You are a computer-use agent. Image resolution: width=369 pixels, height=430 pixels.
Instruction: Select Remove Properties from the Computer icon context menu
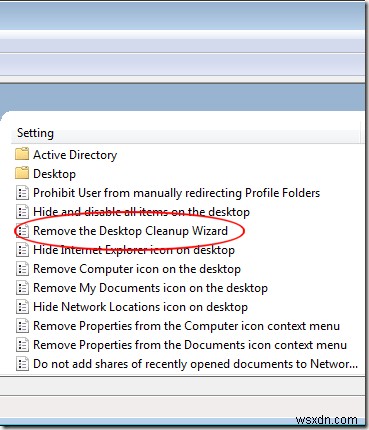(x=186, y=326)
